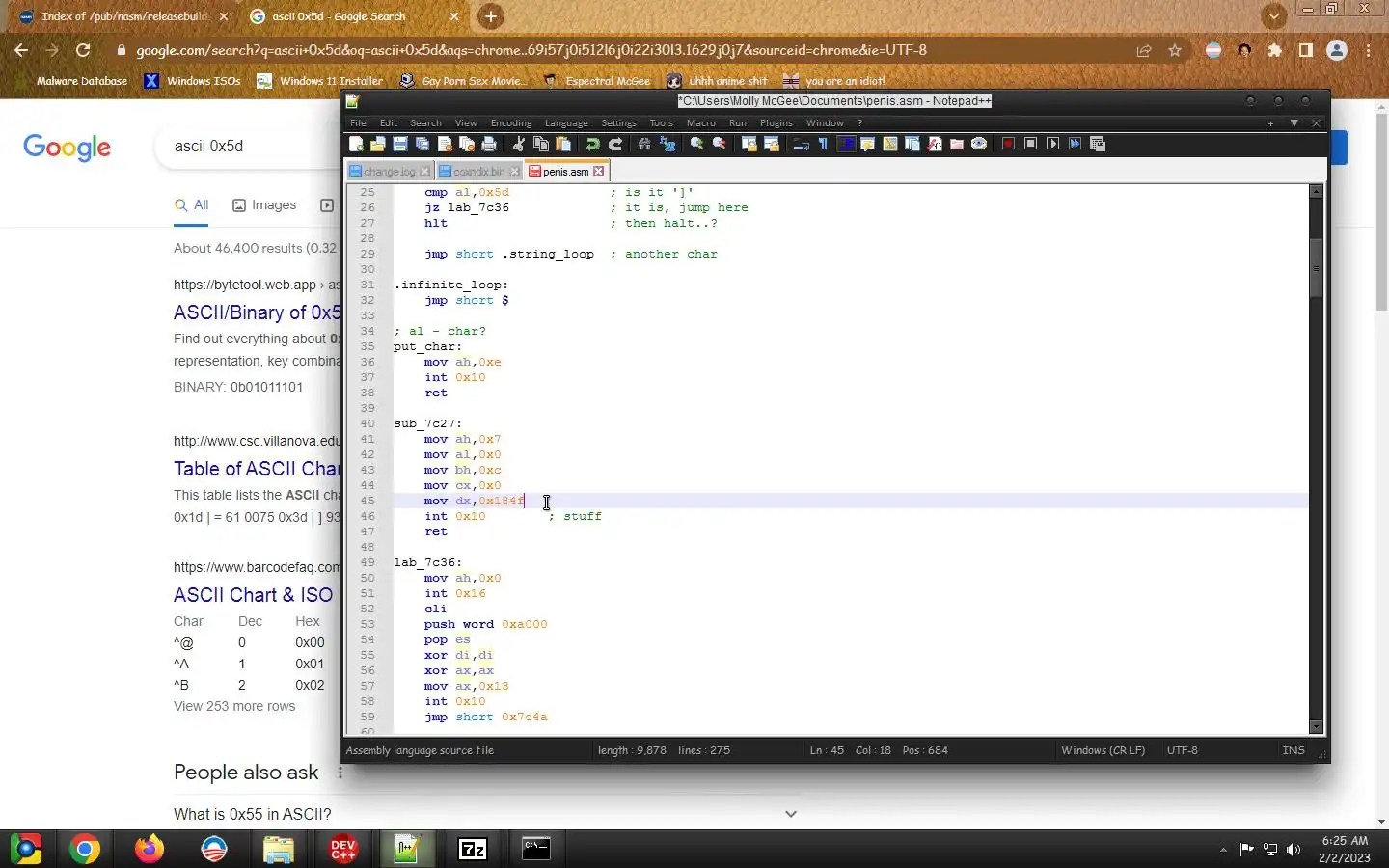The width and height of the screenshot is (1389, 868).
Task: Click the Playback macro icon
Action: click(1052, 144)
